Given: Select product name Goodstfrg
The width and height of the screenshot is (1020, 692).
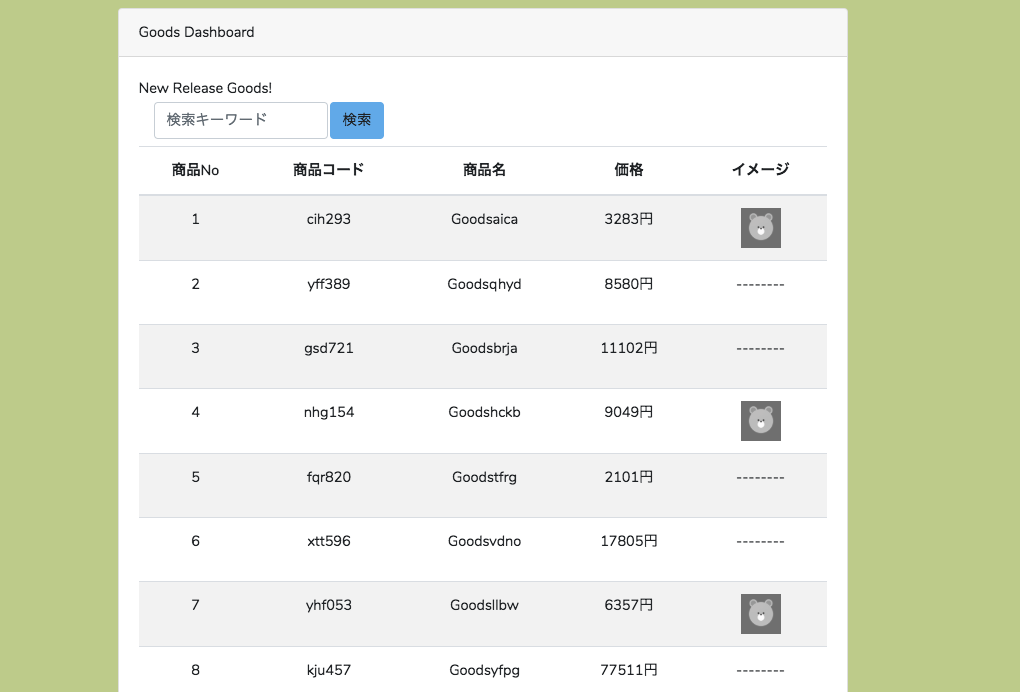Looking at the screenshot, I should pos(484,477).
